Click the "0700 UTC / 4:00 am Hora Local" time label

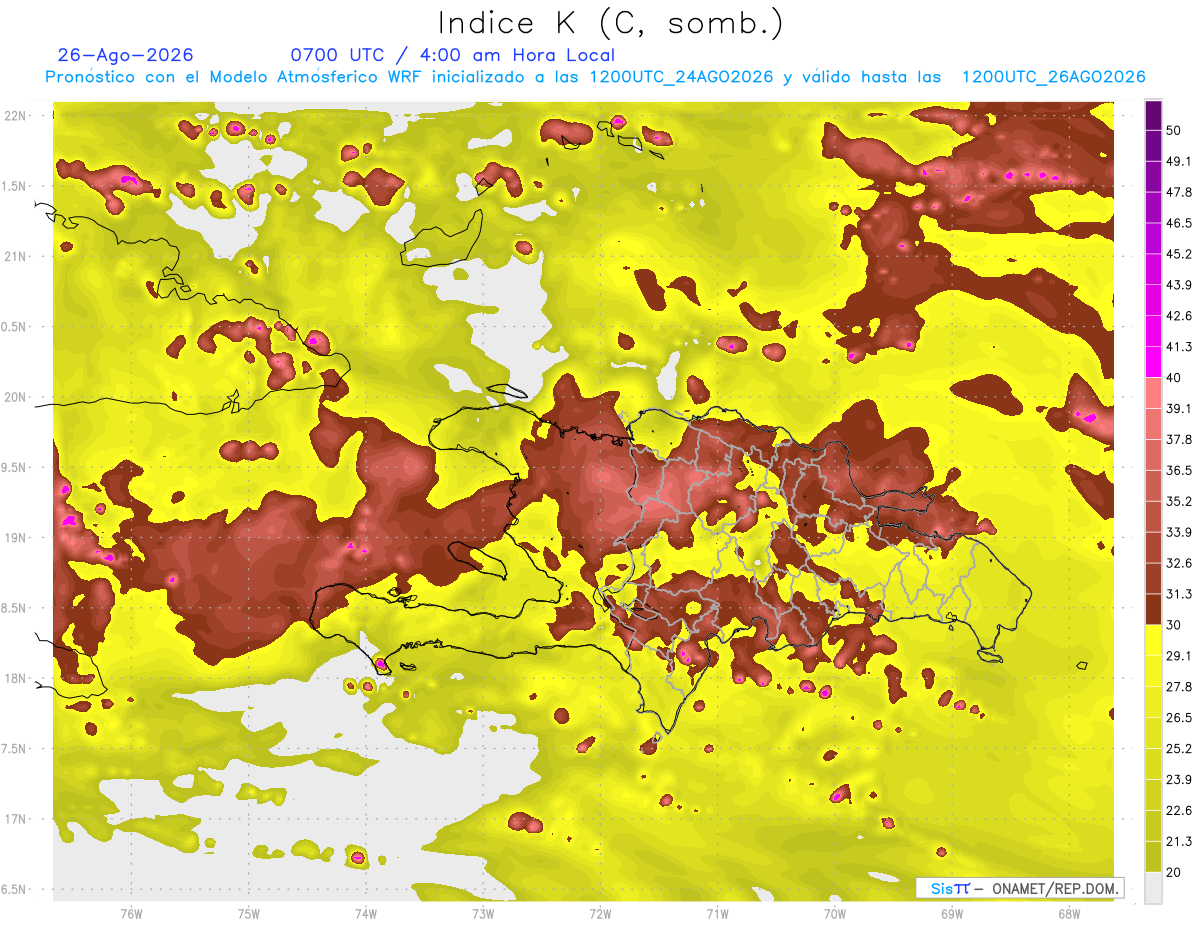pos(452,55)
